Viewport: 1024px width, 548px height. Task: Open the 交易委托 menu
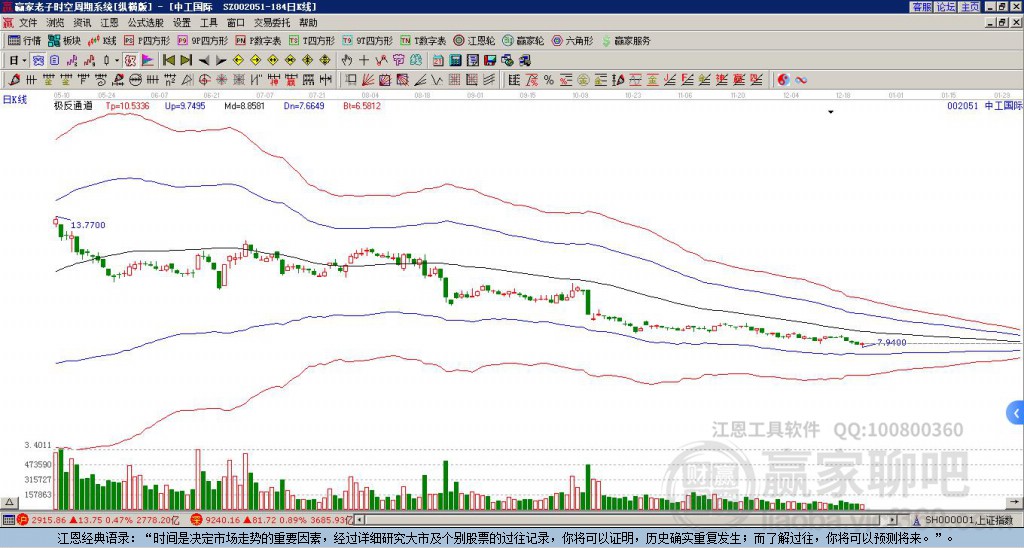coord(272,23)
